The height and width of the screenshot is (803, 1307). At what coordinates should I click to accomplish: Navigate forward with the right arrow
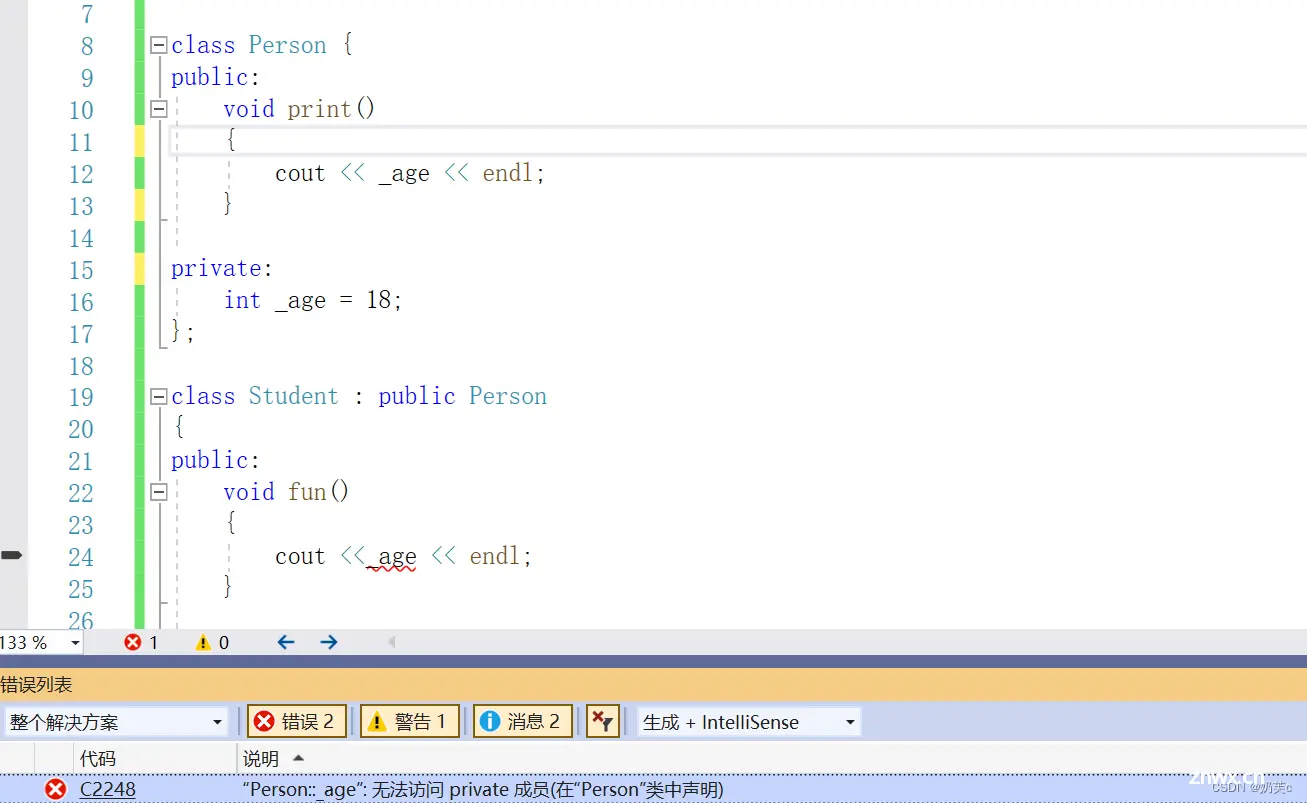click(x=329, y=642)
